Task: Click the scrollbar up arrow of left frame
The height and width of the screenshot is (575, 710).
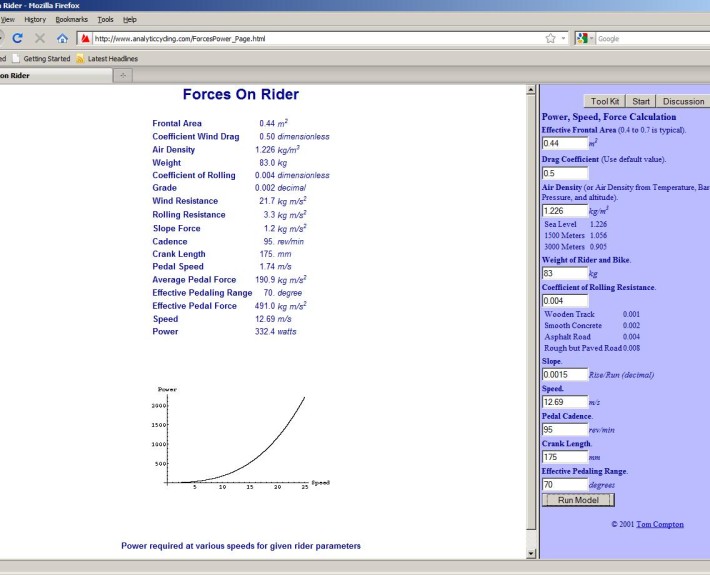Action: click(531, 90)
